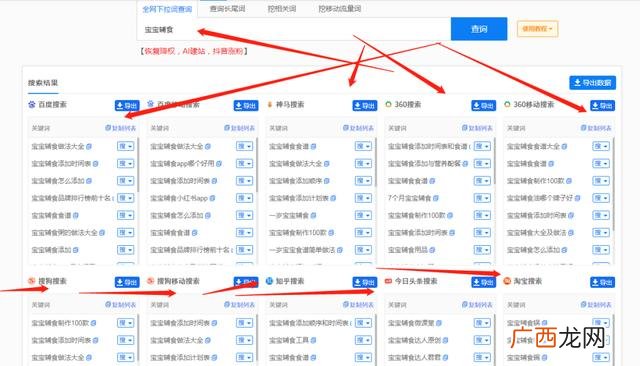Switch to 全网下拉词查询 tab
Viewport: 640px width, 366px height.
tap(167, 9)
